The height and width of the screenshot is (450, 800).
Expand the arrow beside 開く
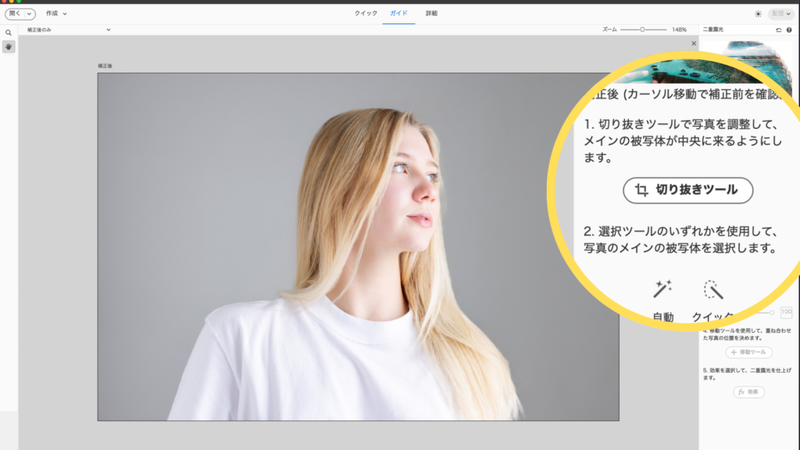30,14
